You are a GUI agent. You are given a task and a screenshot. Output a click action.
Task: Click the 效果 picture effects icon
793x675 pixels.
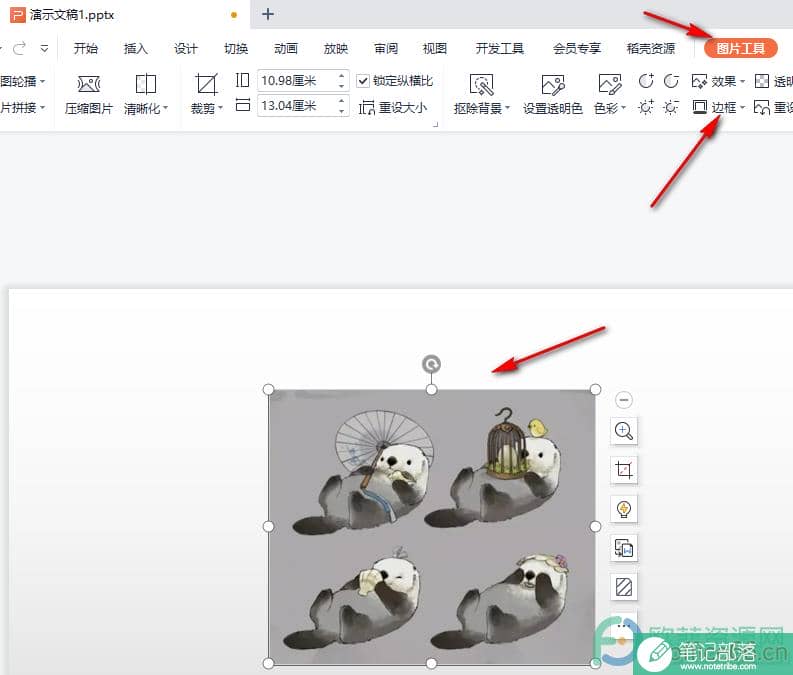699,81
